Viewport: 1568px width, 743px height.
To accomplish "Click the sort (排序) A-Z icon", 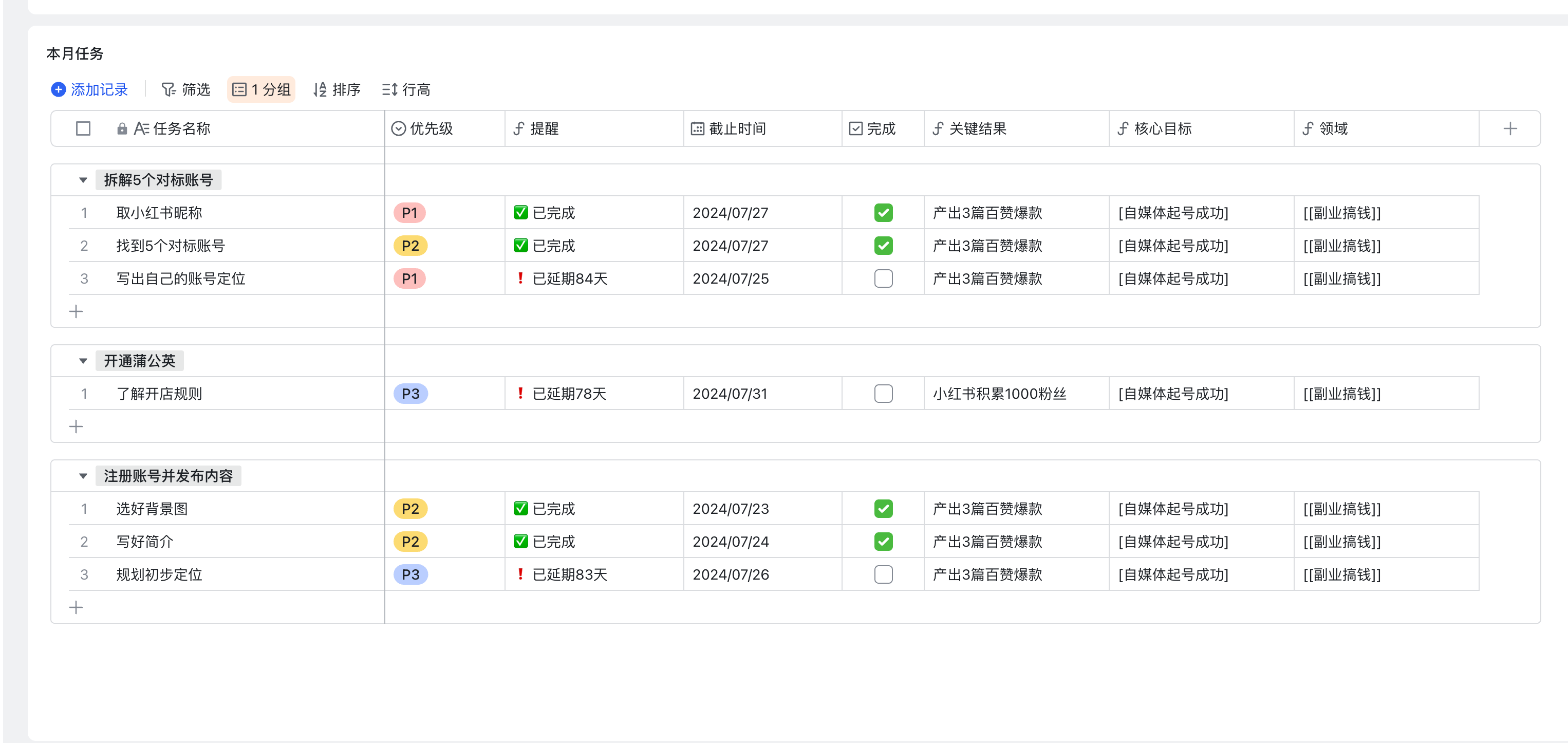I will pyautogui.click(x=320, y=89).
